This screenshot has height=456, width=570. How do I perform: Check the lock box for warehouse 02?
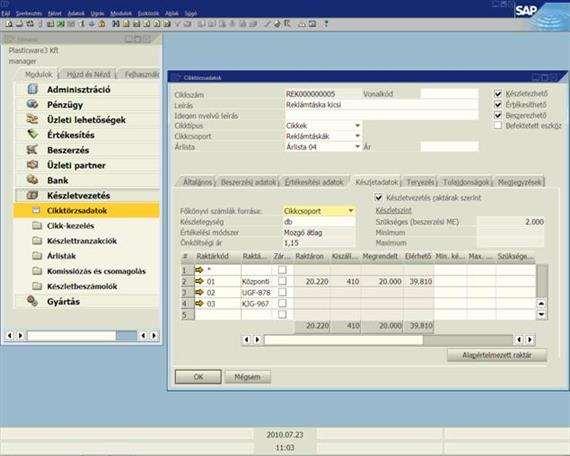(282, 292)
